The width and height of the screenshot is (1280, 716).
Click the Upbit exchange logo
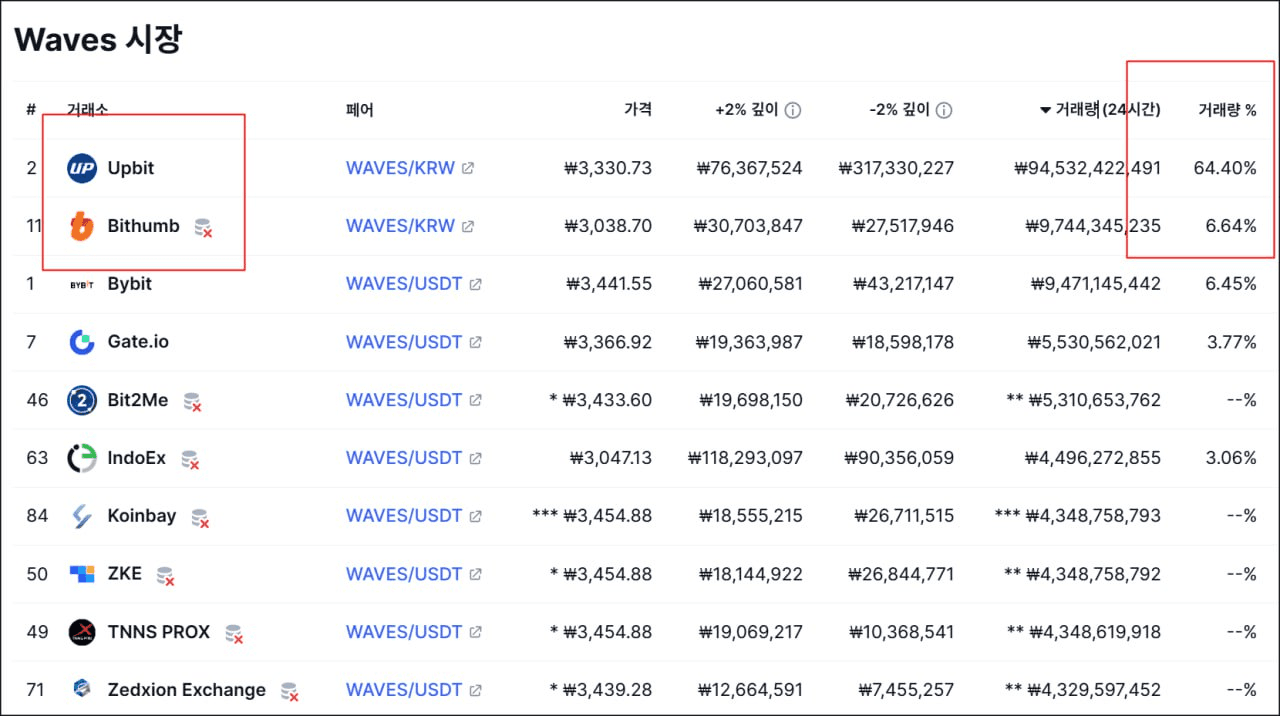point(82,168)
